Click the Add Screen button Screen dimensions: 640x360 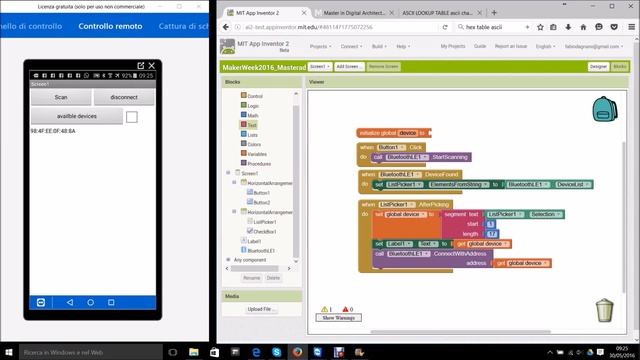349,67
